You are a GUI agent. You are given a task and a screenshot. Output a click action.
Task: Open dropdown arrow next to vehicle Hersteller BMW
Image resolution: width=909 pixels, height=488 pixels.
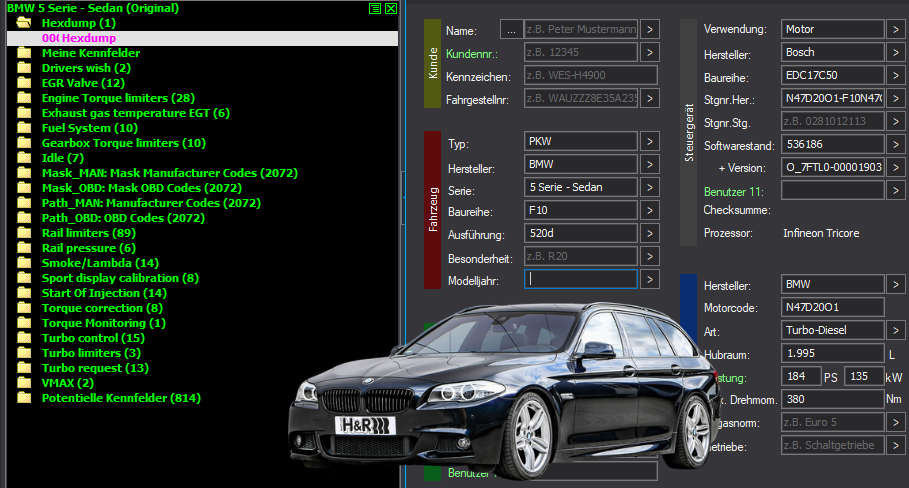click(650, 164)
